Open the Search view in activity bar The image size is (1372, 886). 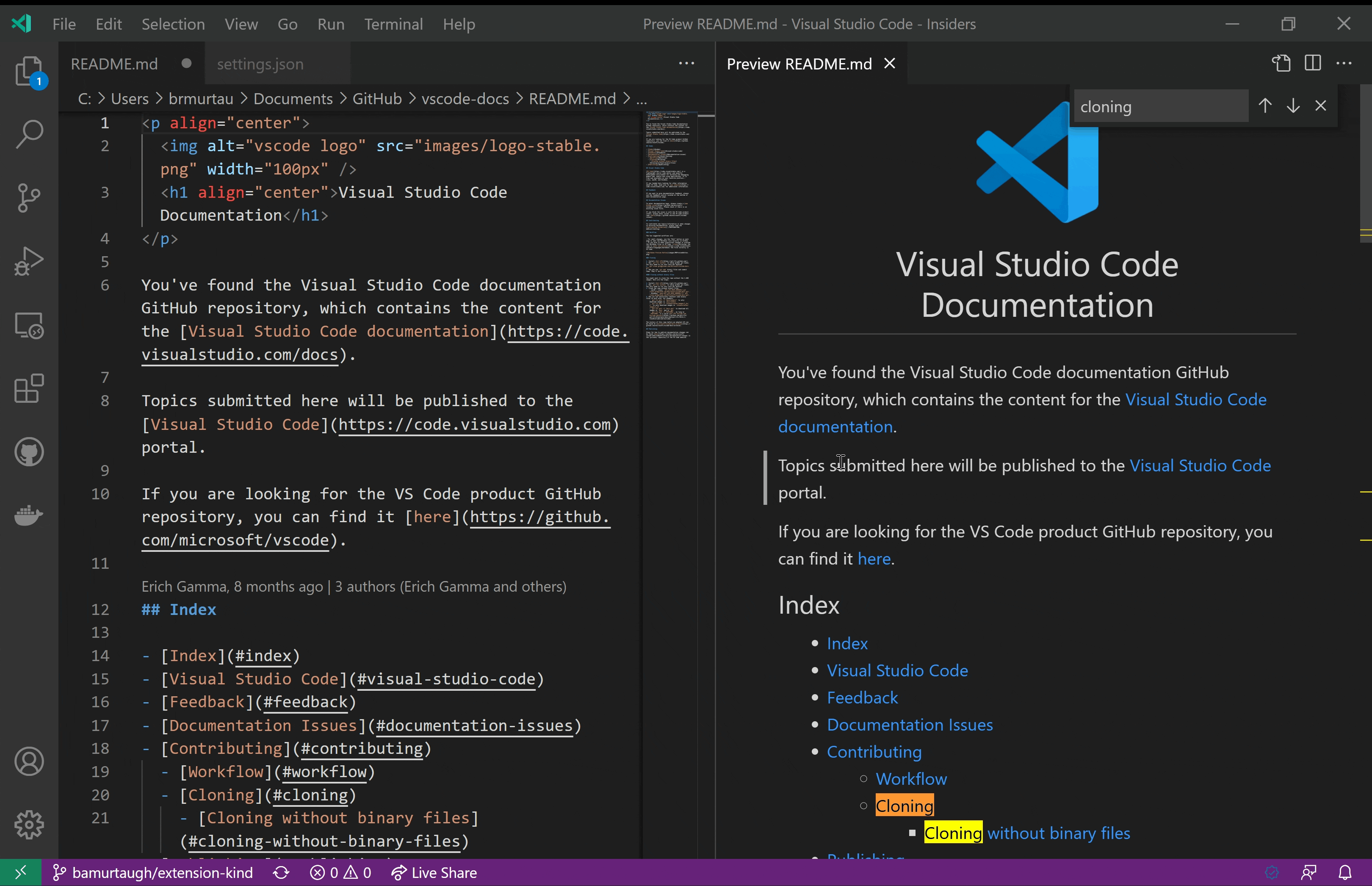point(29,134)
